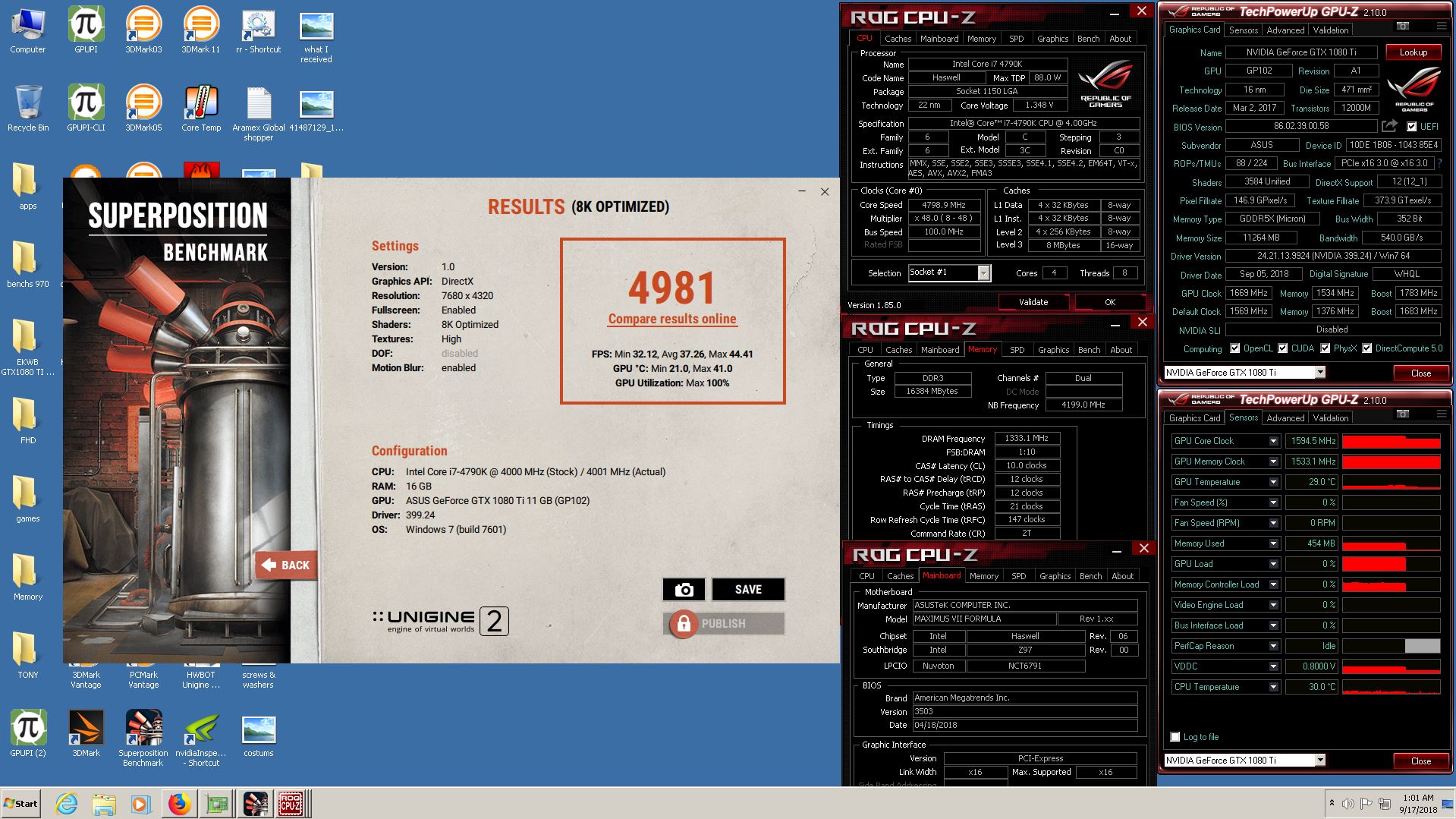Click the OK button in CPU-Z
Viewport: 1456px width, 819px height.
coord(1110,302)
